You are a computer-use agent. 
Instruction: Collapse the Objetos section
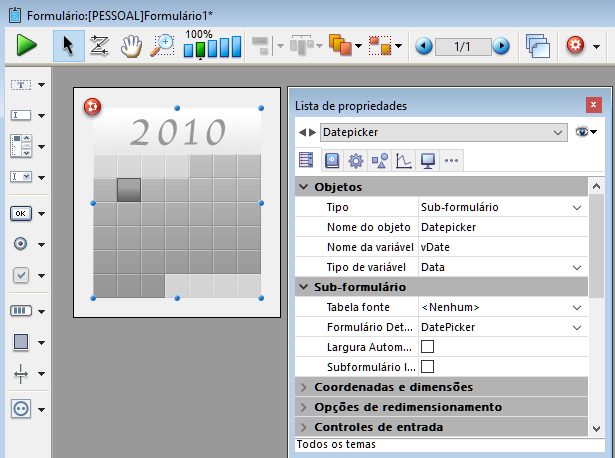(304, 187)
